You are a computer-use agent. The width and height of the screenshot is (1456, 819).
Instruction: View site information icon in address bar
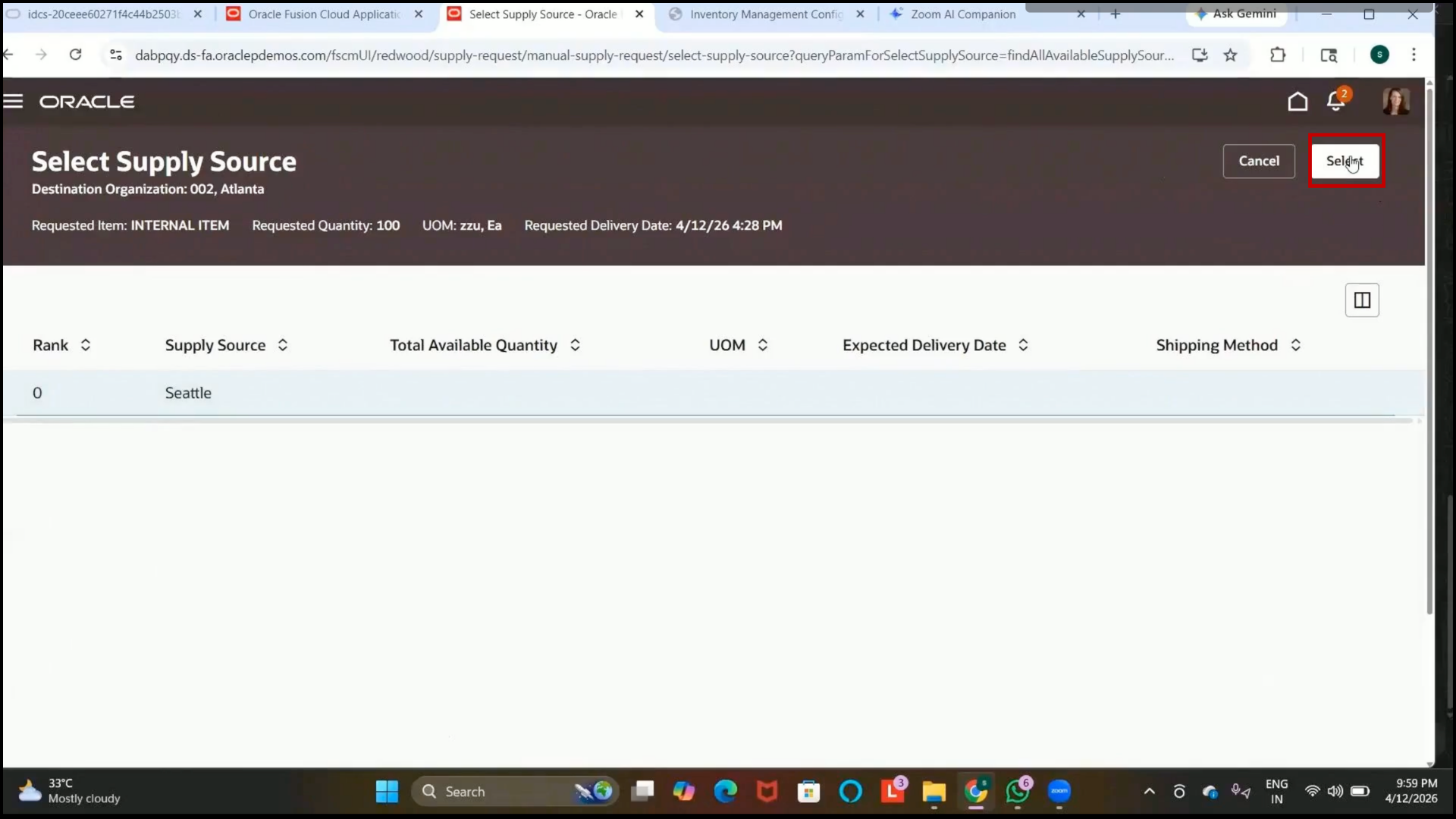click(x=115, y=55)
